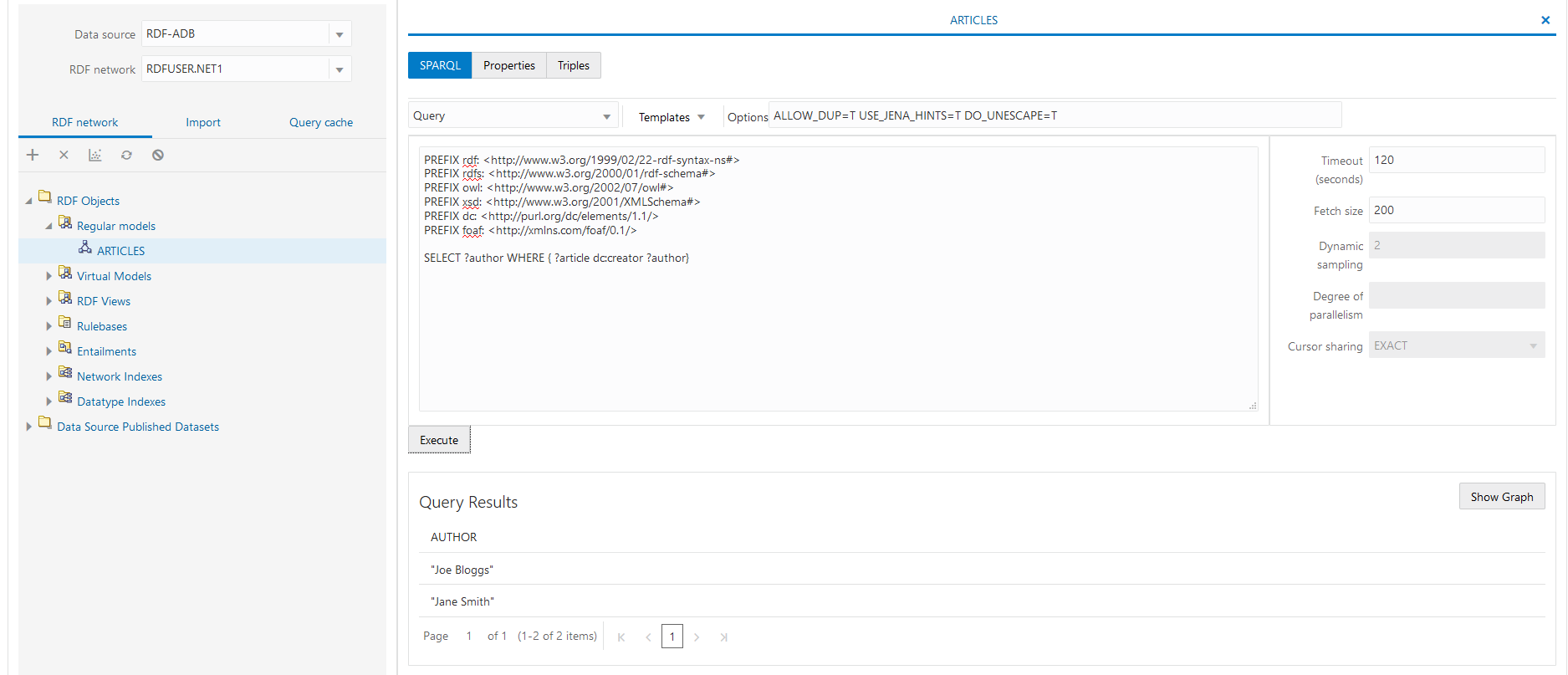1568x675 pixels.
Task: Switch to the SPARQL tab
Action: click(x=440, y=65)
